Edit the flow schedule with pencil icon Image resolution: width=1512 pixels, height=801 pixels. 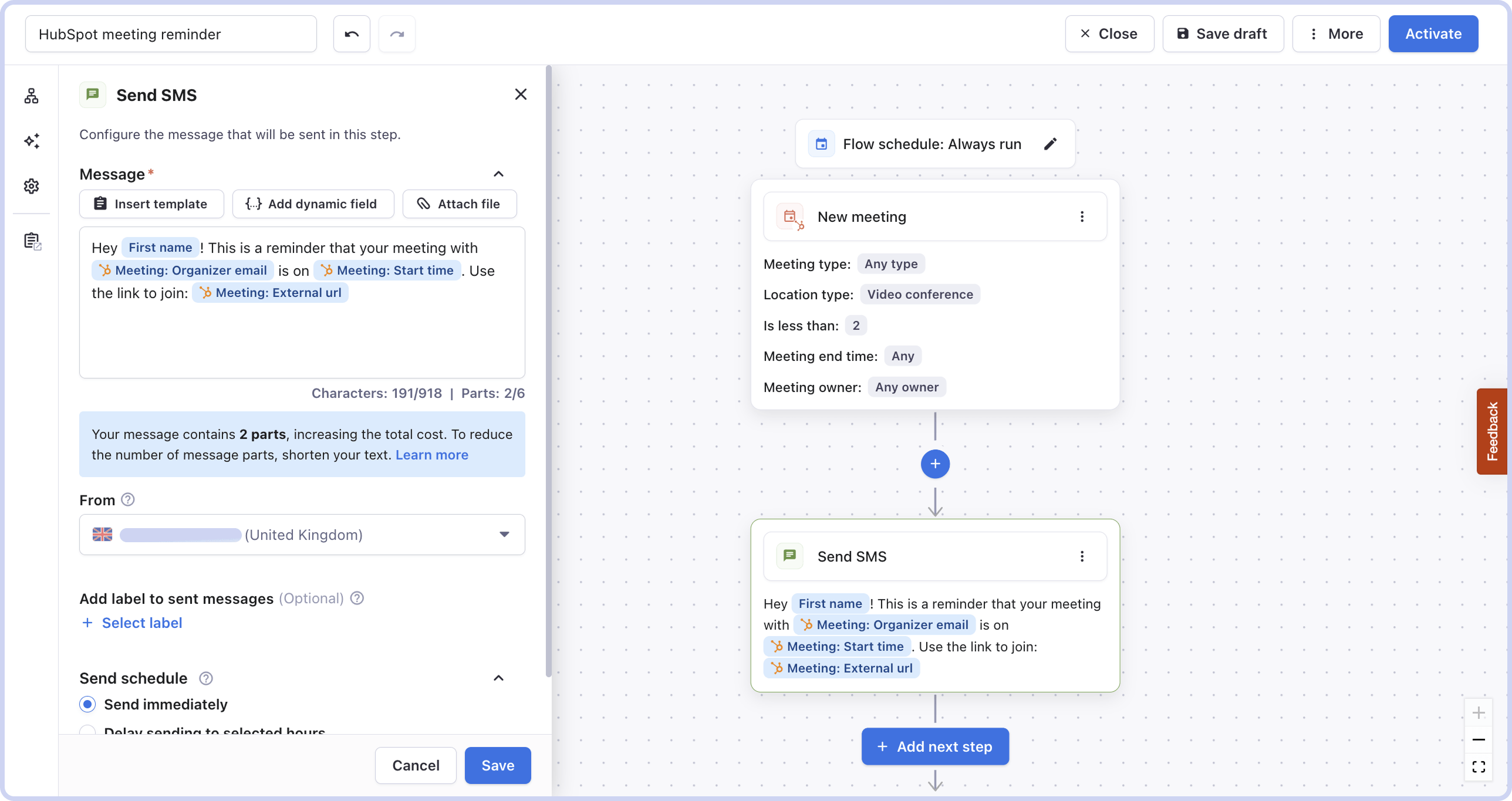tap(1051, 144)
